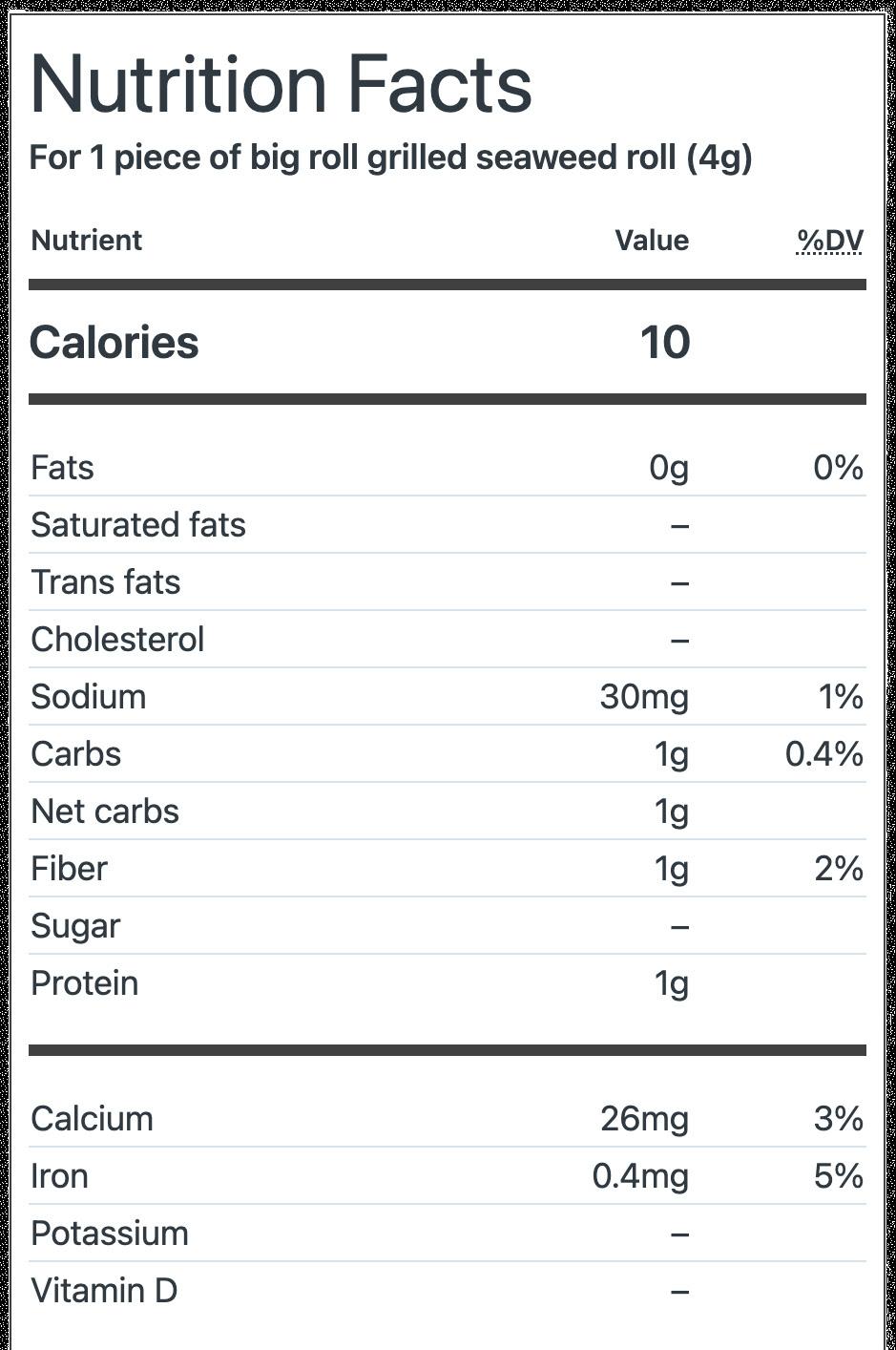Click the Net carbs row label

pyautogui.click(x=105, y=812)
